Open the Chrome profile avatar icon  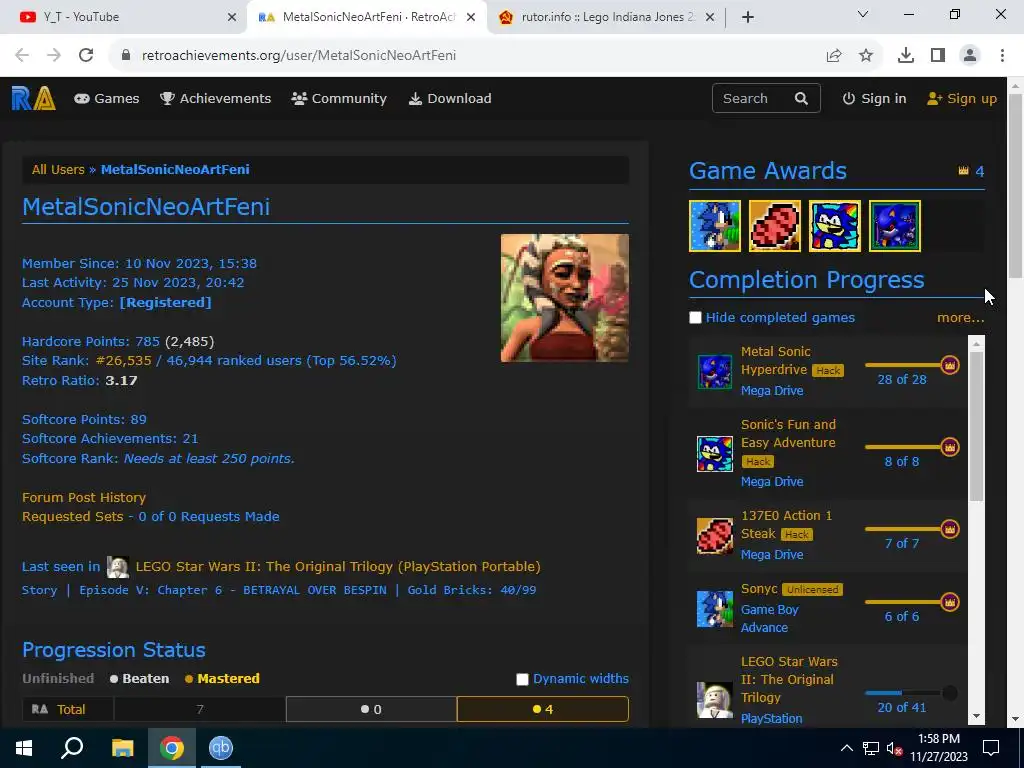[x=970, y=56]
